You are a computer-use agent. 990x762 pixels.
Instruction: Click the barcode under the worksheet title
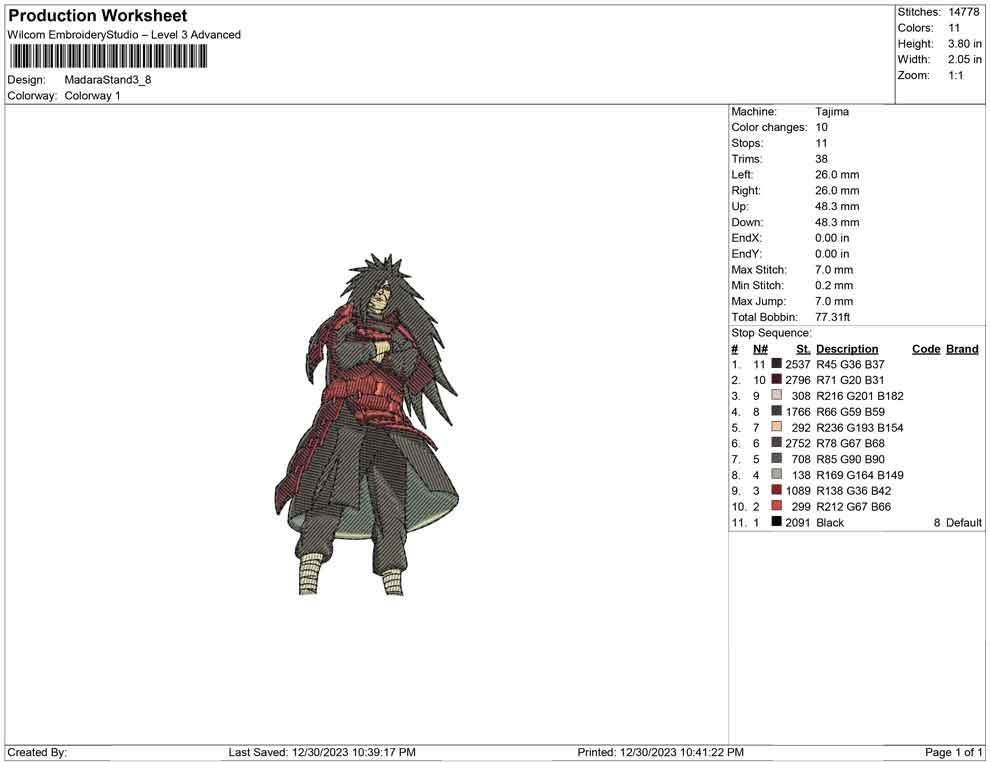(x=109, y=56)
